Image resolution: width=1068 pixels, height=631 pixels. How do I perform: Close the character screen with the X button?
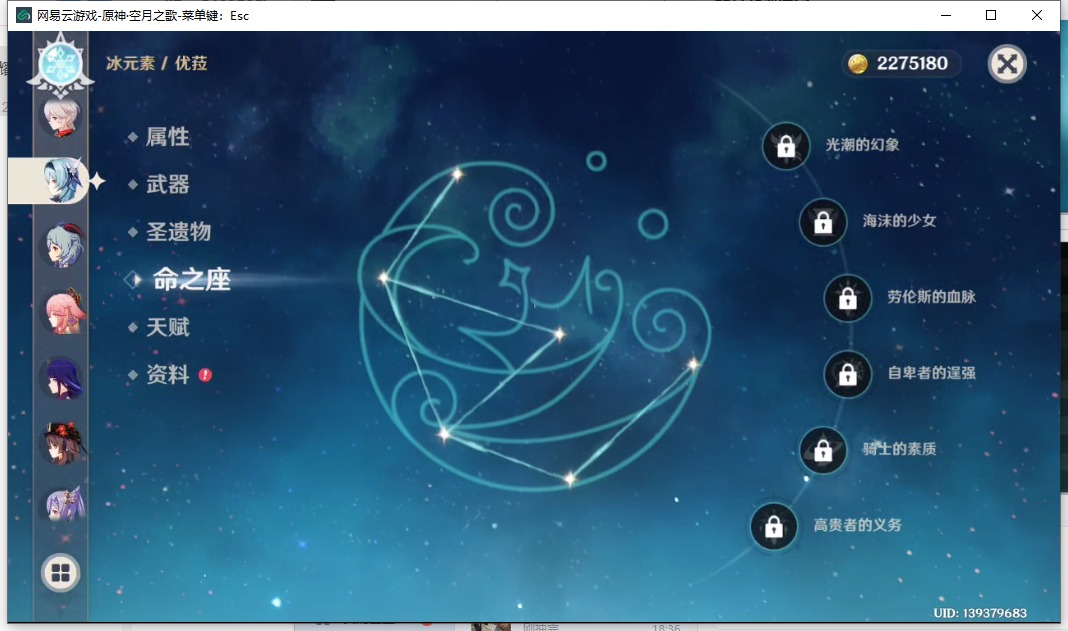(x=1007, y=64)
